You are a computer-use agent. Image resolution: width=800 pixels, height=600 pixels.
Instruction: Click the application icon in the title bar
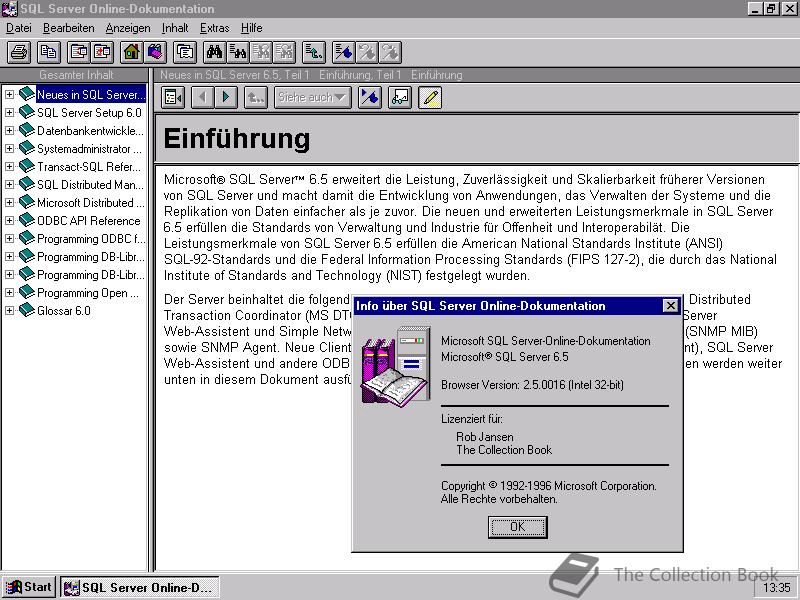9,9
